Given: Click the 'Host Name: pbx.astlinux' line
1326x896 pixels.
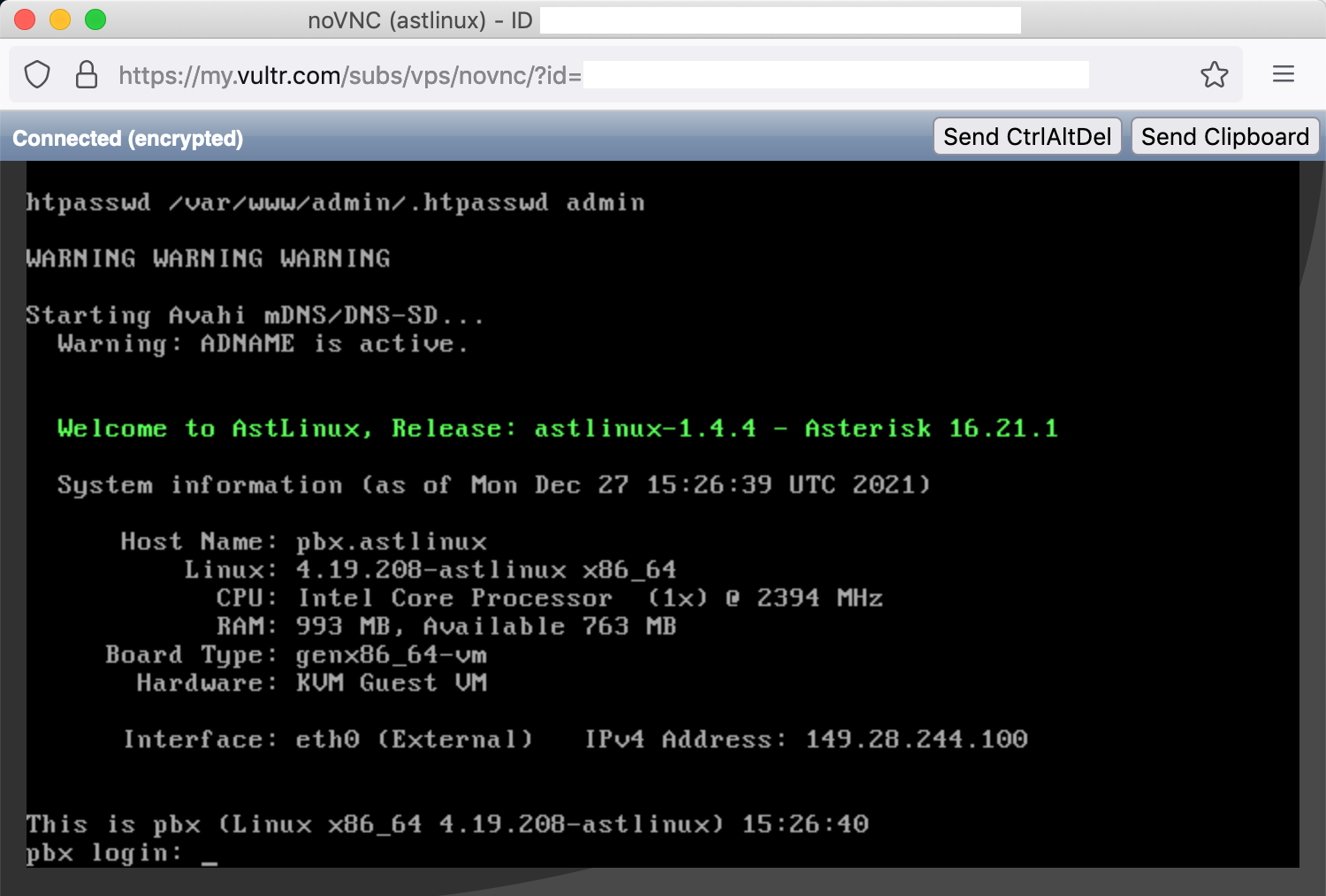Looking at the screenshot, I should [304, 542].
